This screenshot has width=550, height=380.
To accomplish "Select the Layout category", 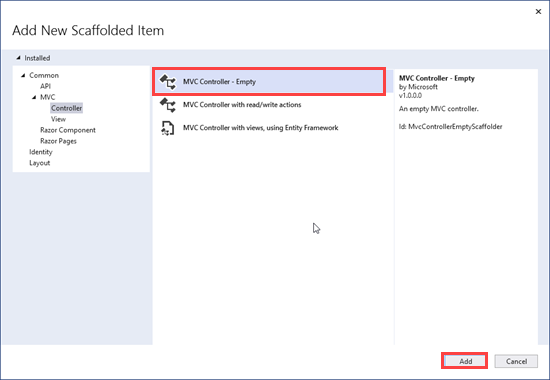I will click(x=40, y=163).
